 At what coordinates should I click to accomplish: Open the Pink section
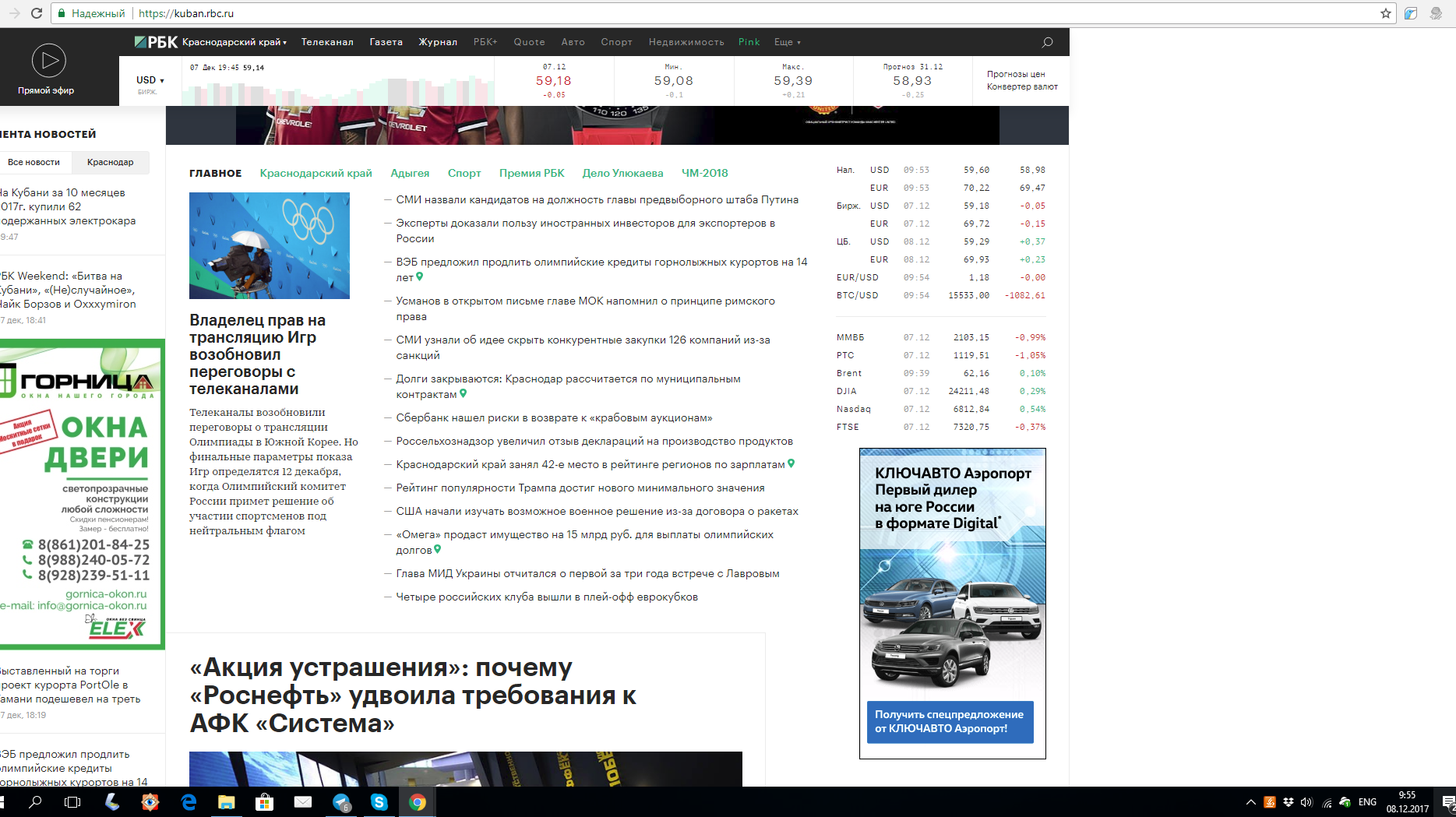749,42
